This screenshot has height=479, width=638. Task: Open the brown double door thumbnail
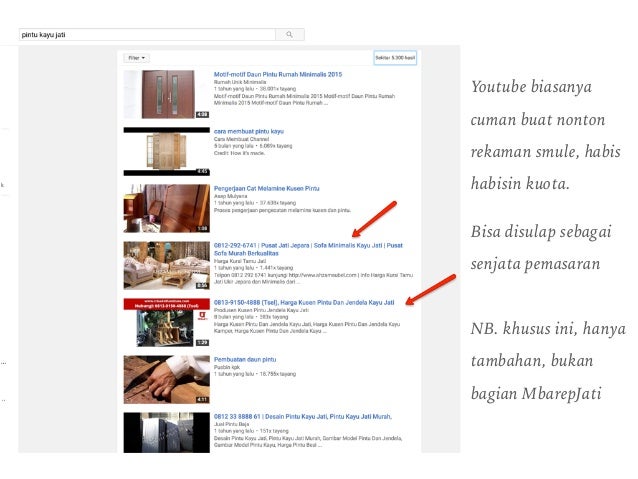pos(167,94)
